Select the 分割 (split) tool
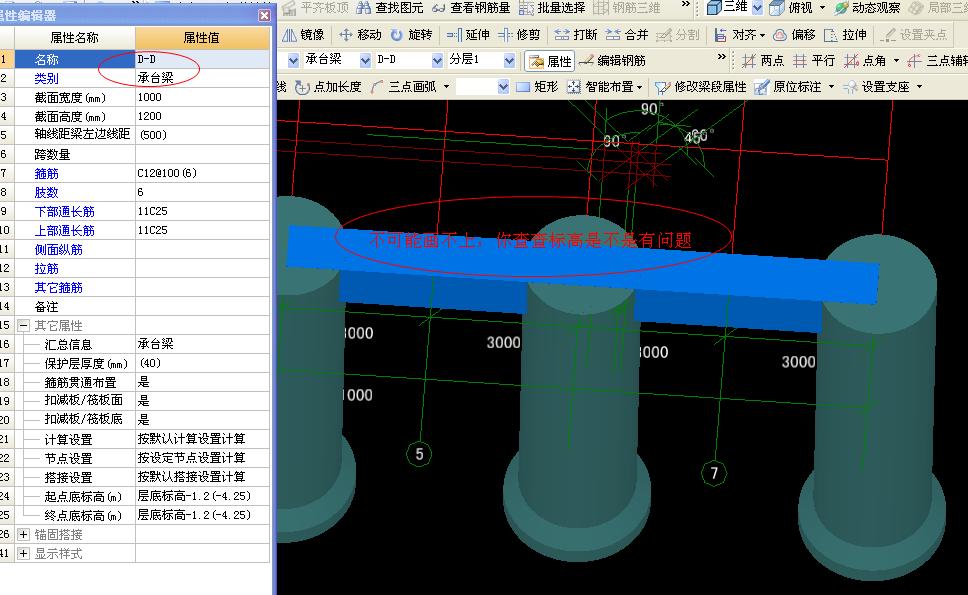The width and height of the screenshot is (968, 595). pyautogui.click(x=677, y=35)
